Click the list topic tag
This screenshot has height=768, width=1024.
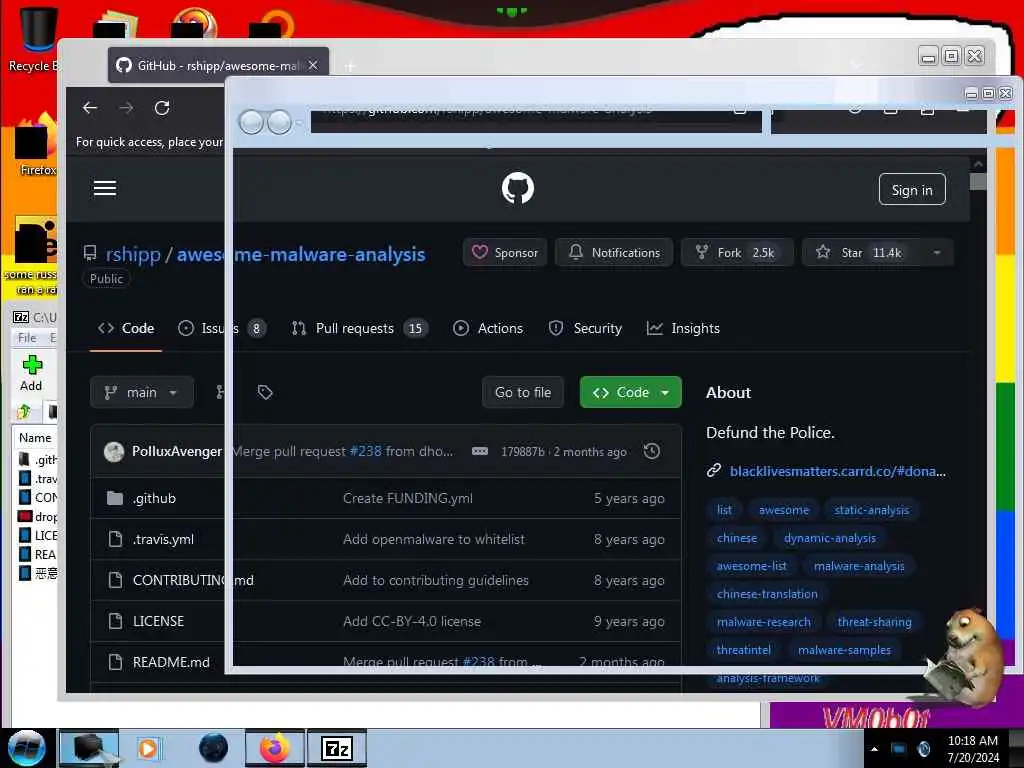(x=724, y=510)
